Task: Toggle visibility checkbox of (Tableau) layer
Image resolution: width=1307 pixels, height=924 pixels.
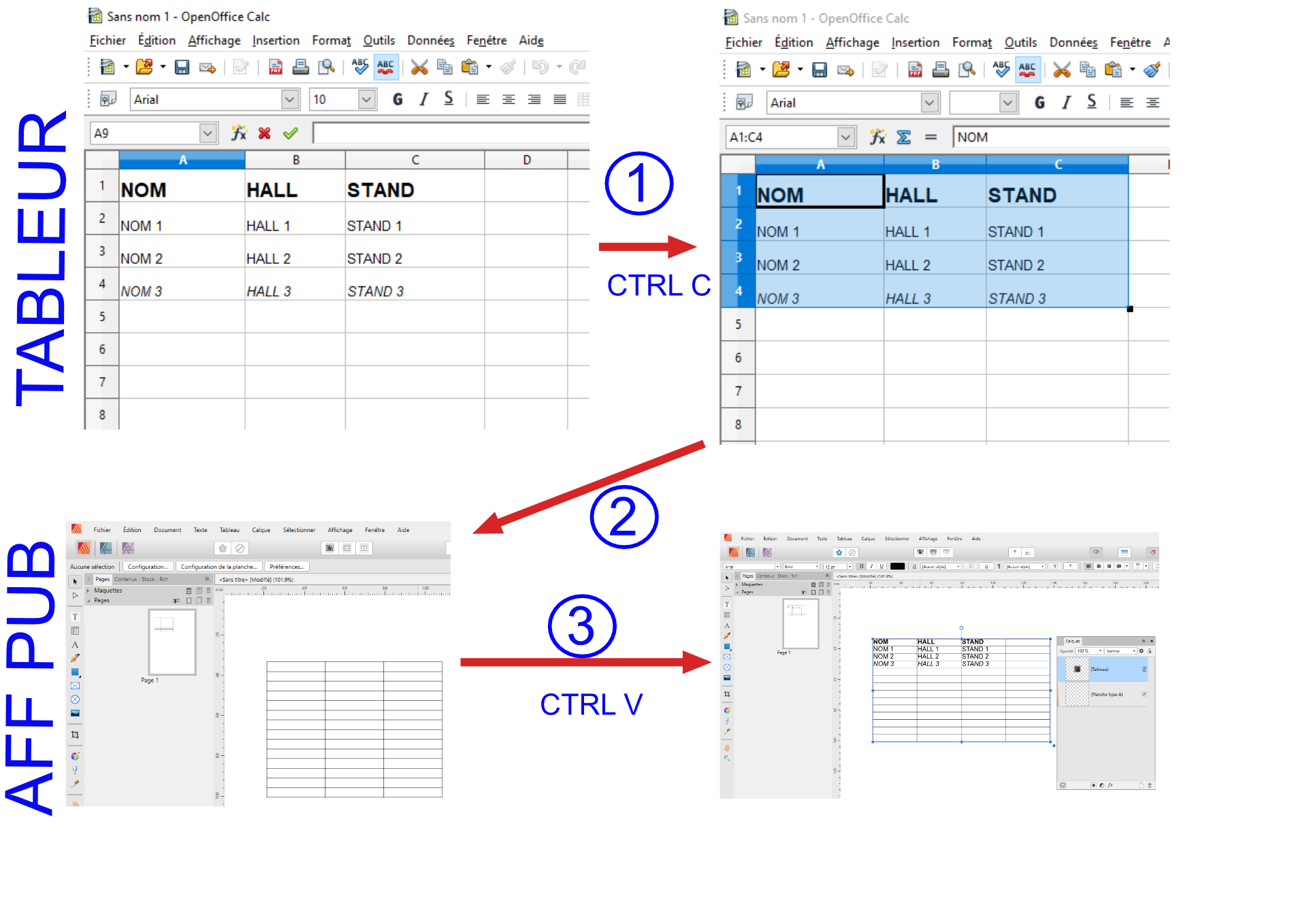Action: [1144, 669]
